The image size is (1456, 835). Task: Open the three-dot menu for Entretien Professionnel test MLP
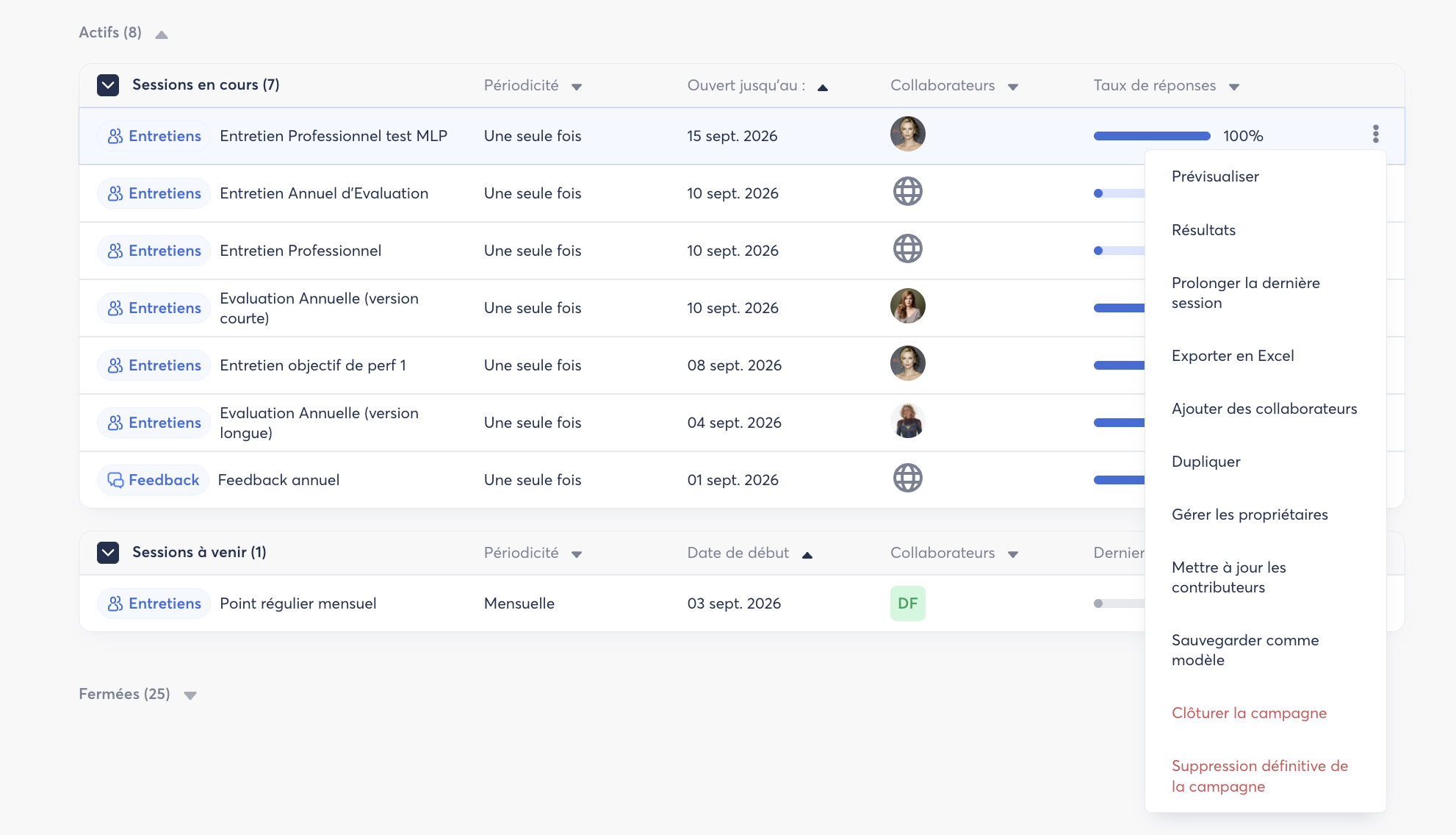(1375, 135)
